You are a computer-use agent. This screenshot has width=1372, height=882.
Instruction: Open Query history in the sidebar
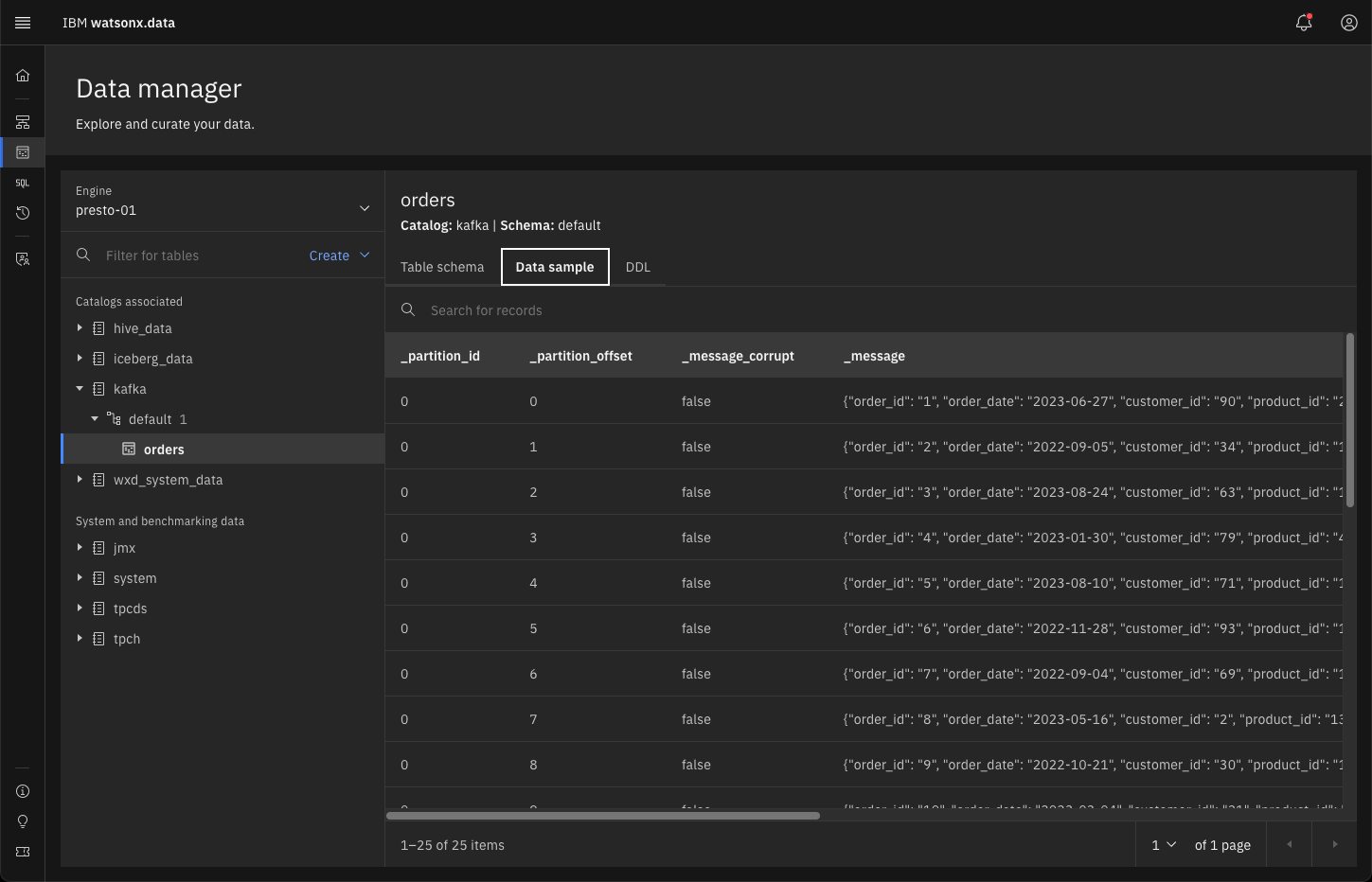click(x=23, y=213)
